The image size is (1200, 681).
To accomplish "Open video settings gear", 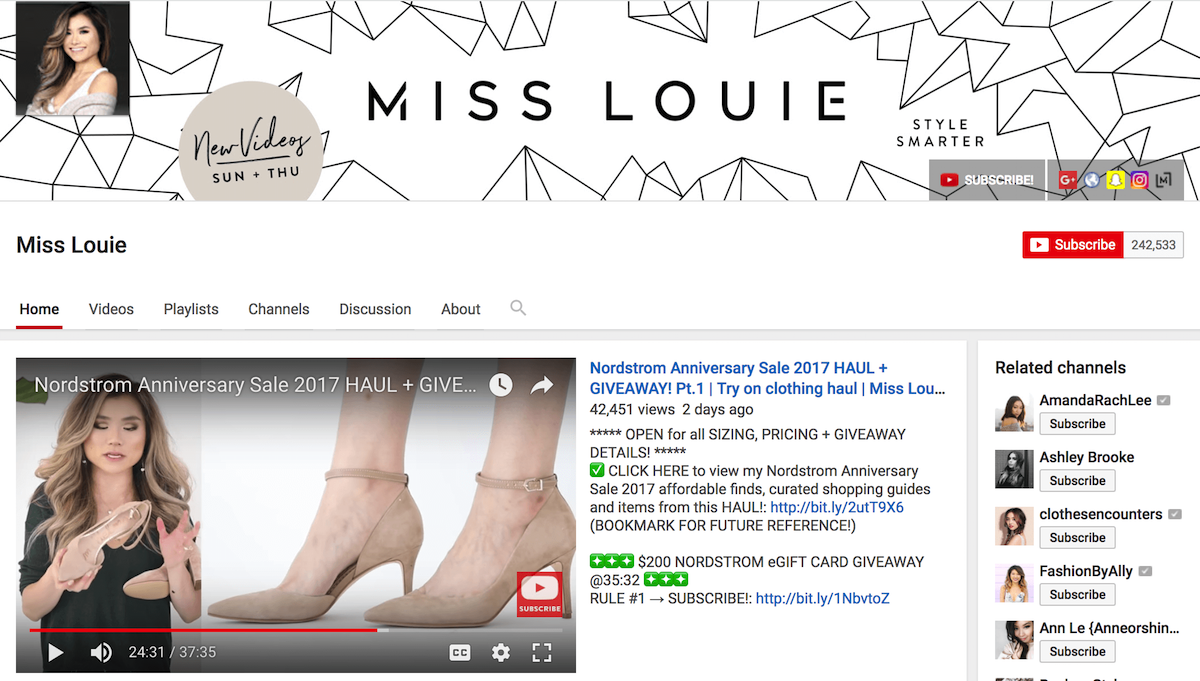I will [501, 653].
